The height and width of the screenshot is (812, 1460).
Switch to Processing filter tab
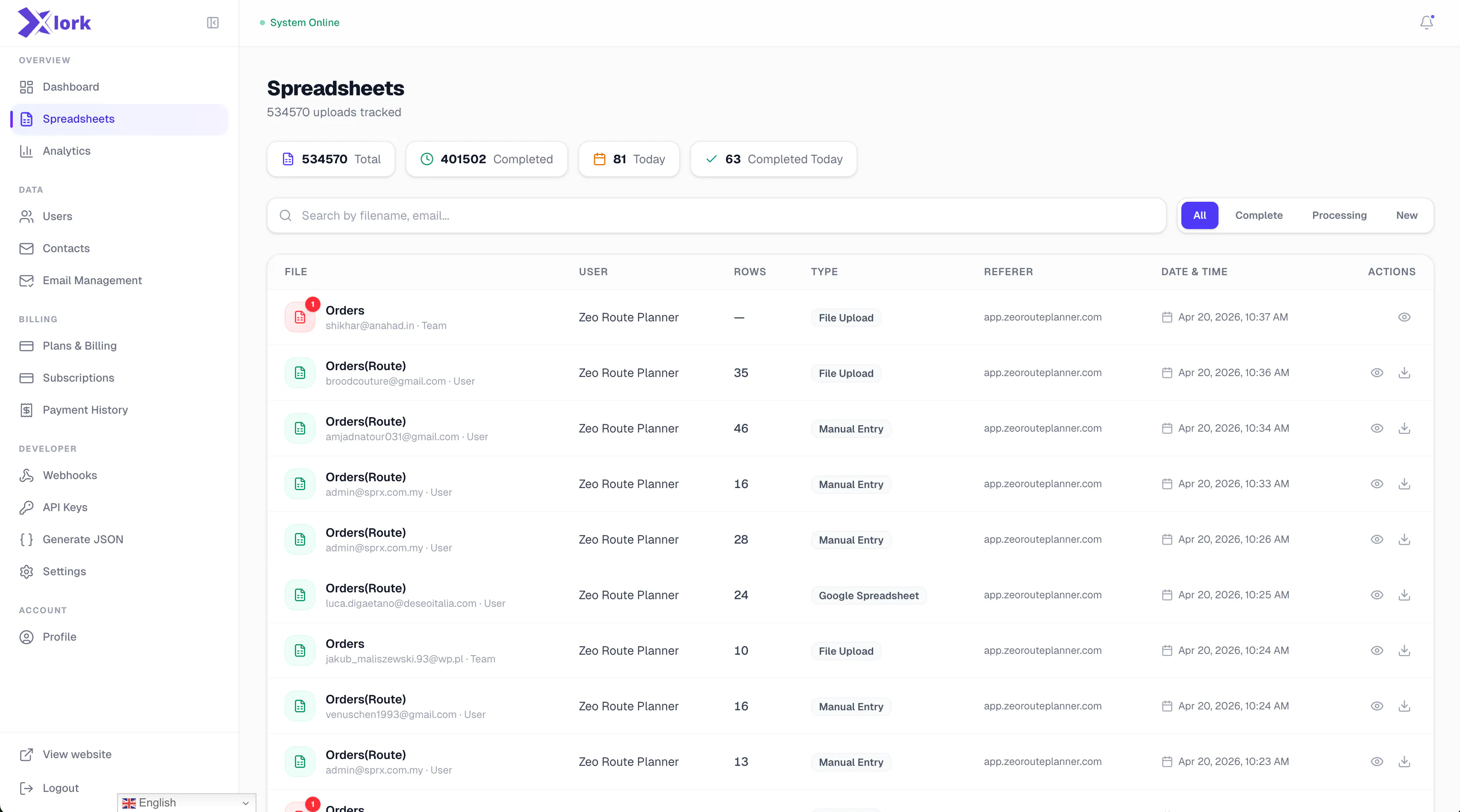tap(1339, 215)
